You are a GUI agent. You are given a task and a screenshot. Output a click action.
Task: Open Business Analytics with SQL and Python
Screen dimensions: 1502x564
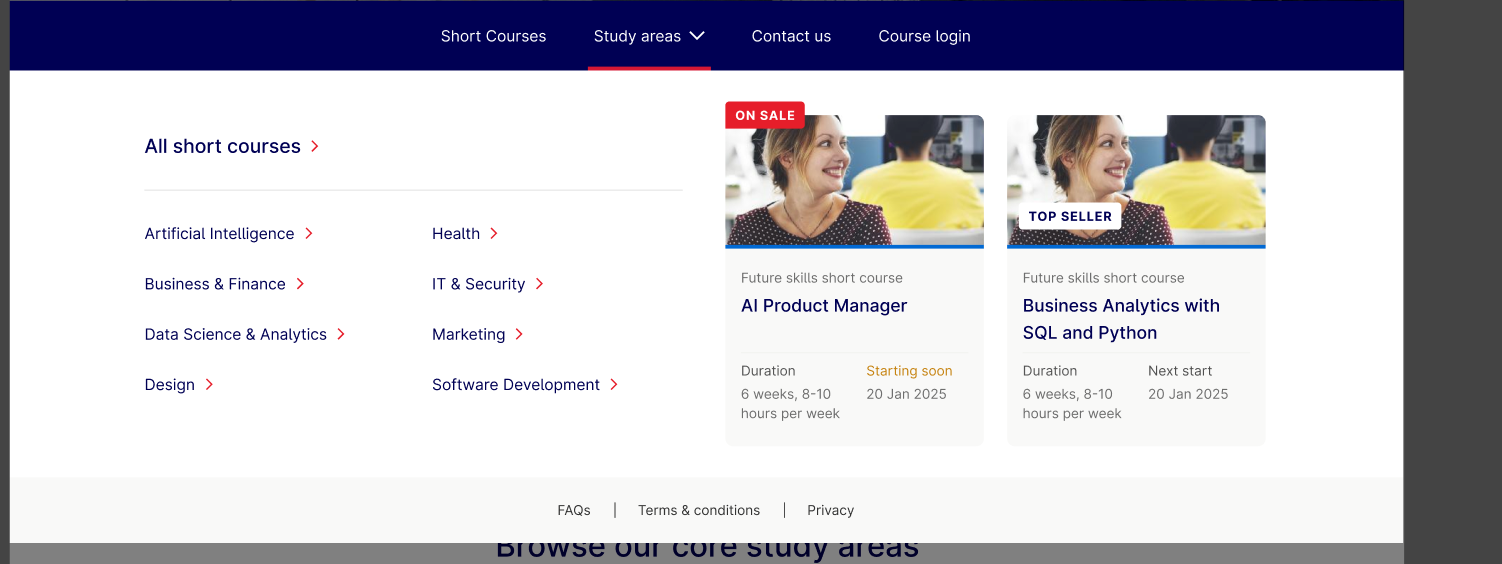[1121, 319]
